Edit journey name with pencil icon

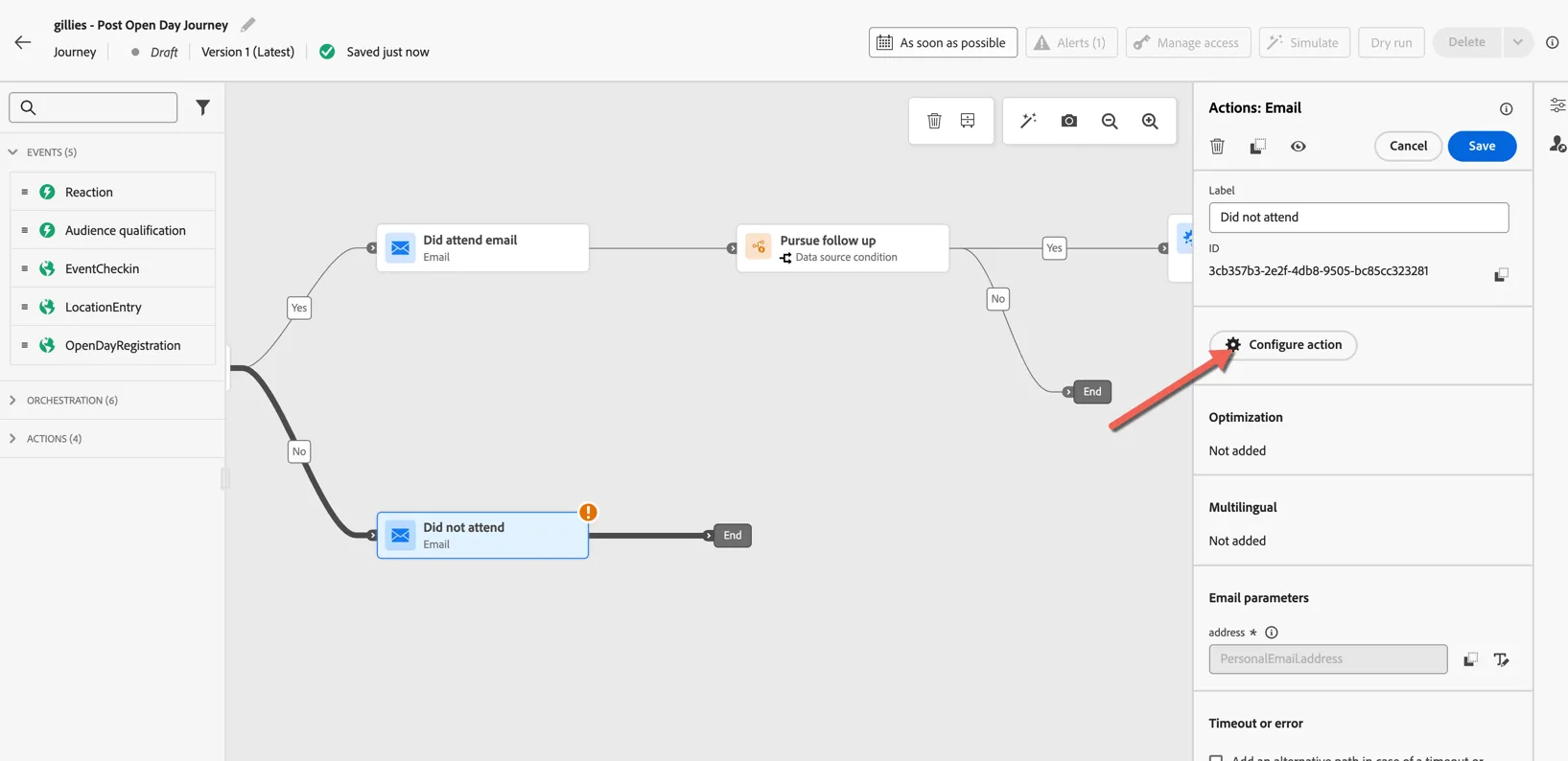248,25
